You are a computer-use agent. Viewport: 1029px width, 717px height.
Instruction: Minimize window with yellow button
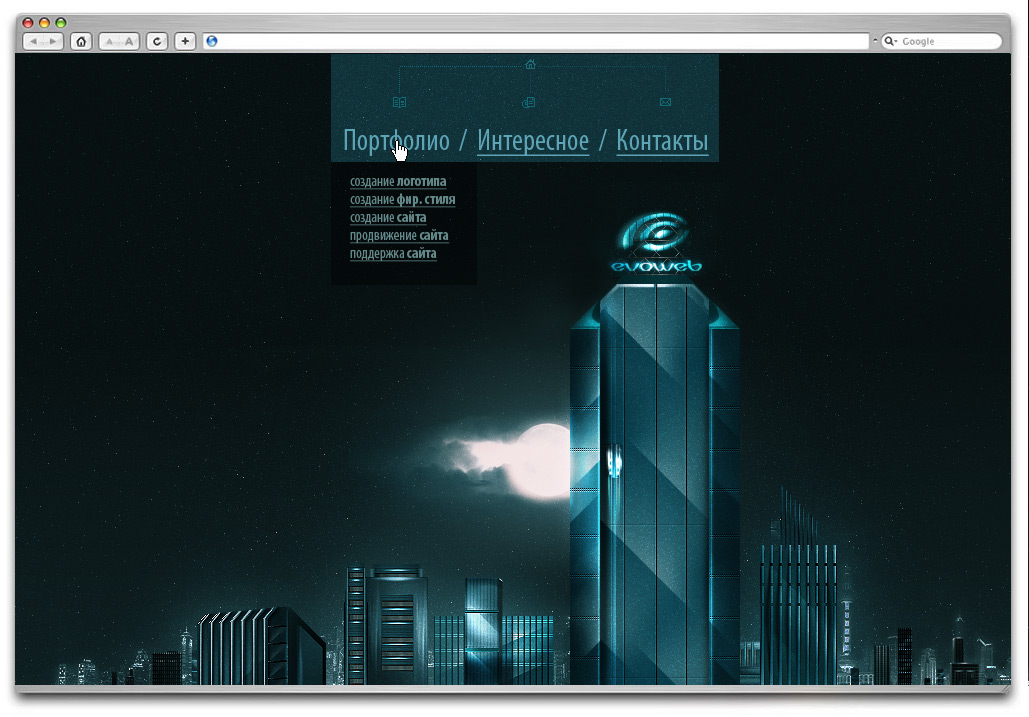(44, 22)
